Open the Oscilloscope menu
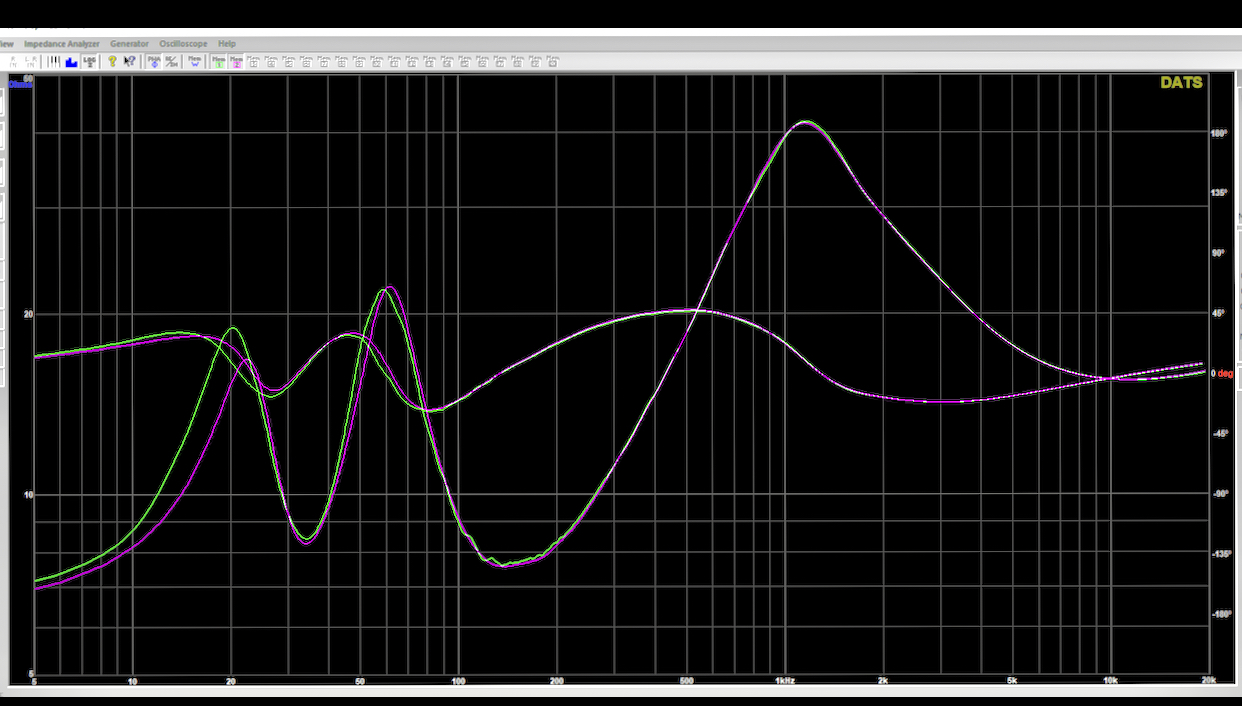This screenshot has width=1242, height=706. (183, 44)
